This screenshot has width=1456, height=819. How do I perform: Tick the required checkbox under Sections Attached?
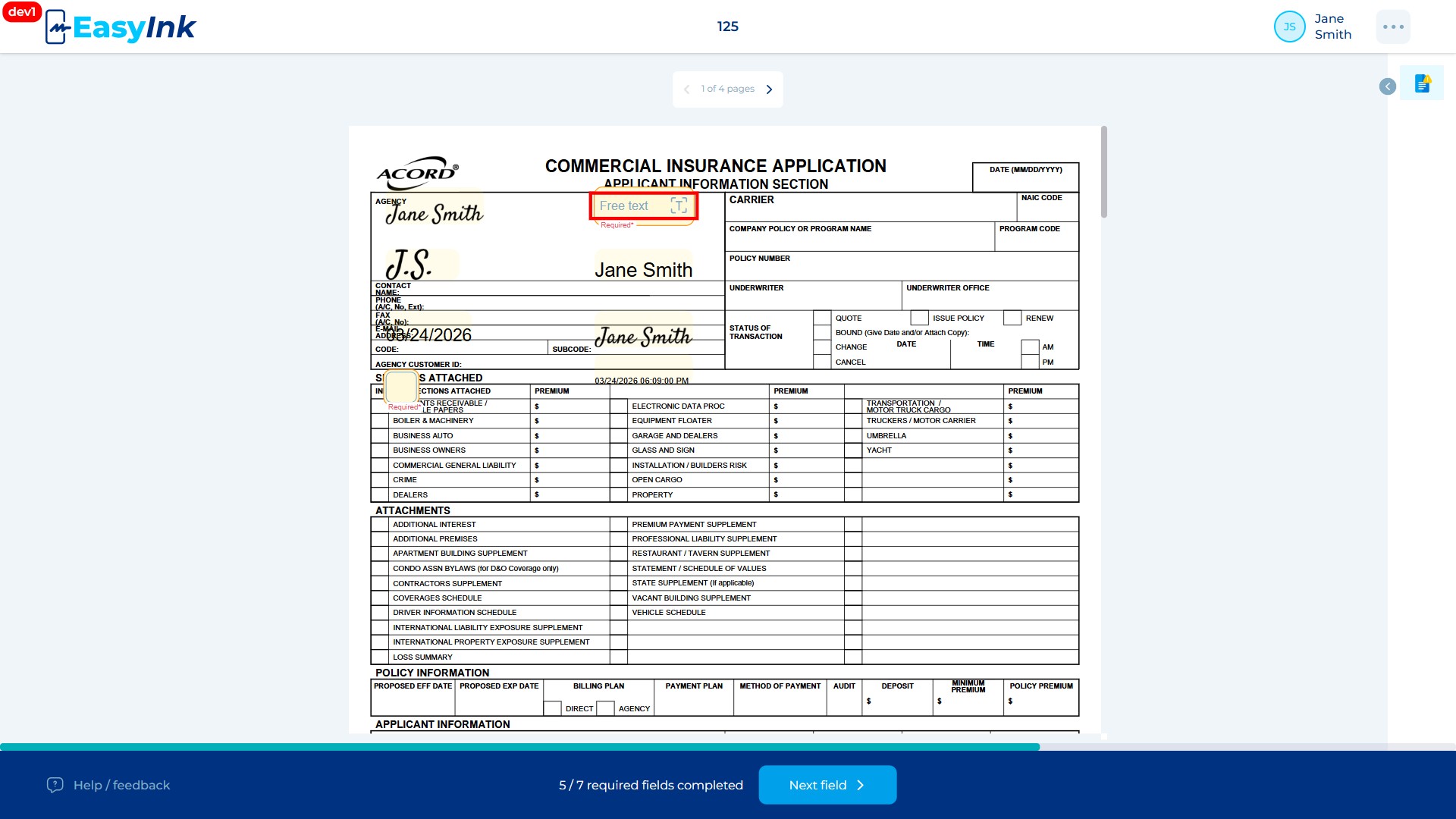point(401,387)
